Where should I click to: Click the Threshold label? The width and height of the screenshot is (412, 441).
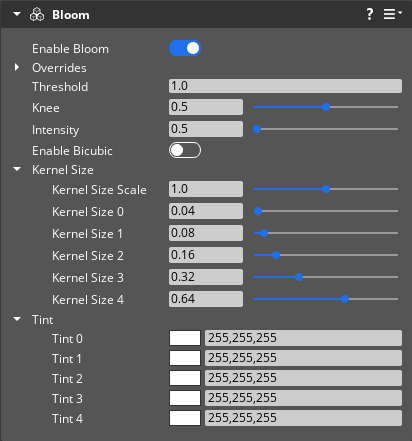click(x=60, y=87)
